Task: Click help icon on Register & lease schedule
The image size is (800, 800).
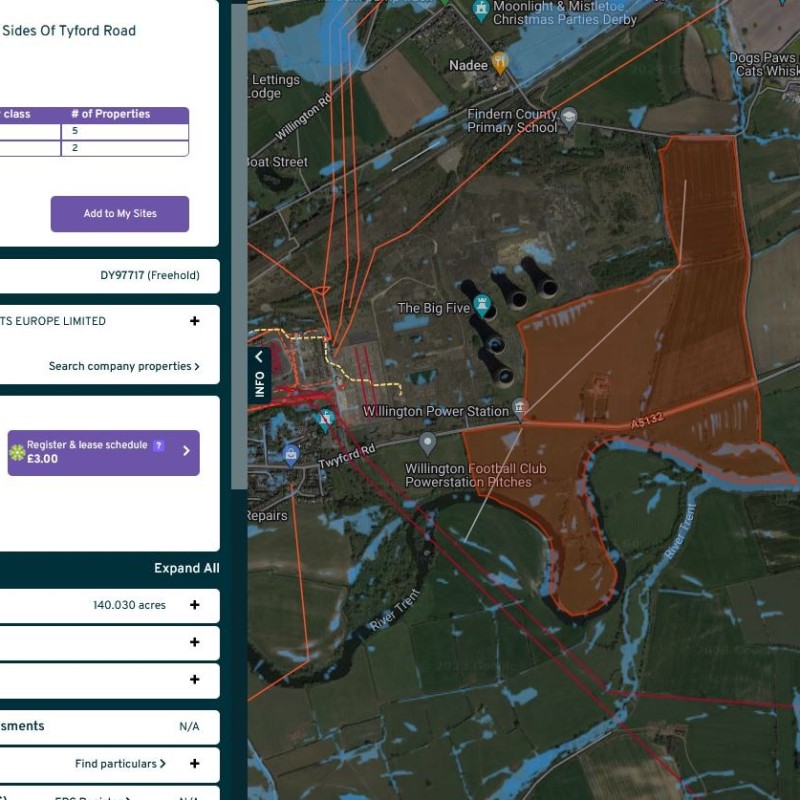Action: [158, 445]
